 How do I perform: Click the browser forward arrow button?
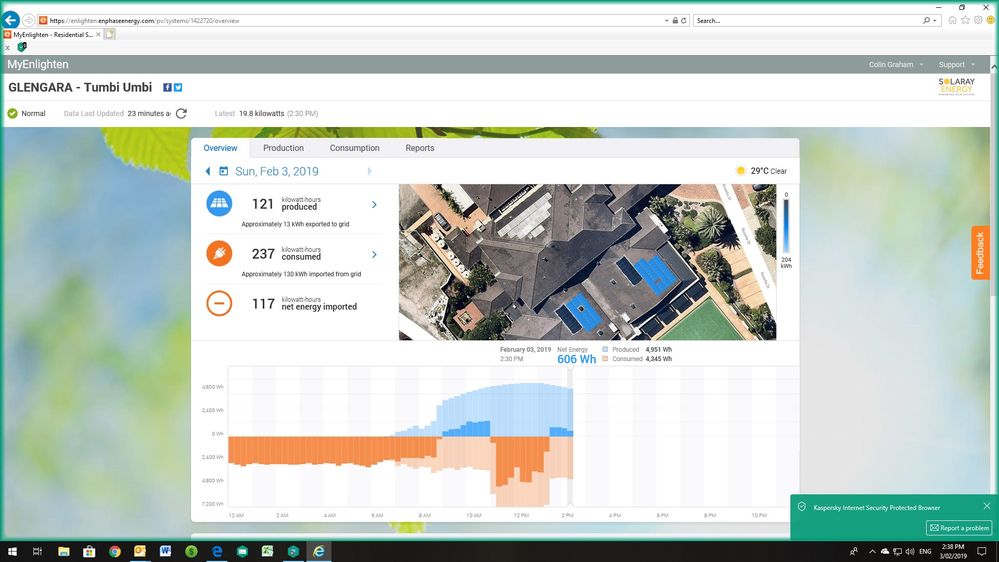pos(29,20)
